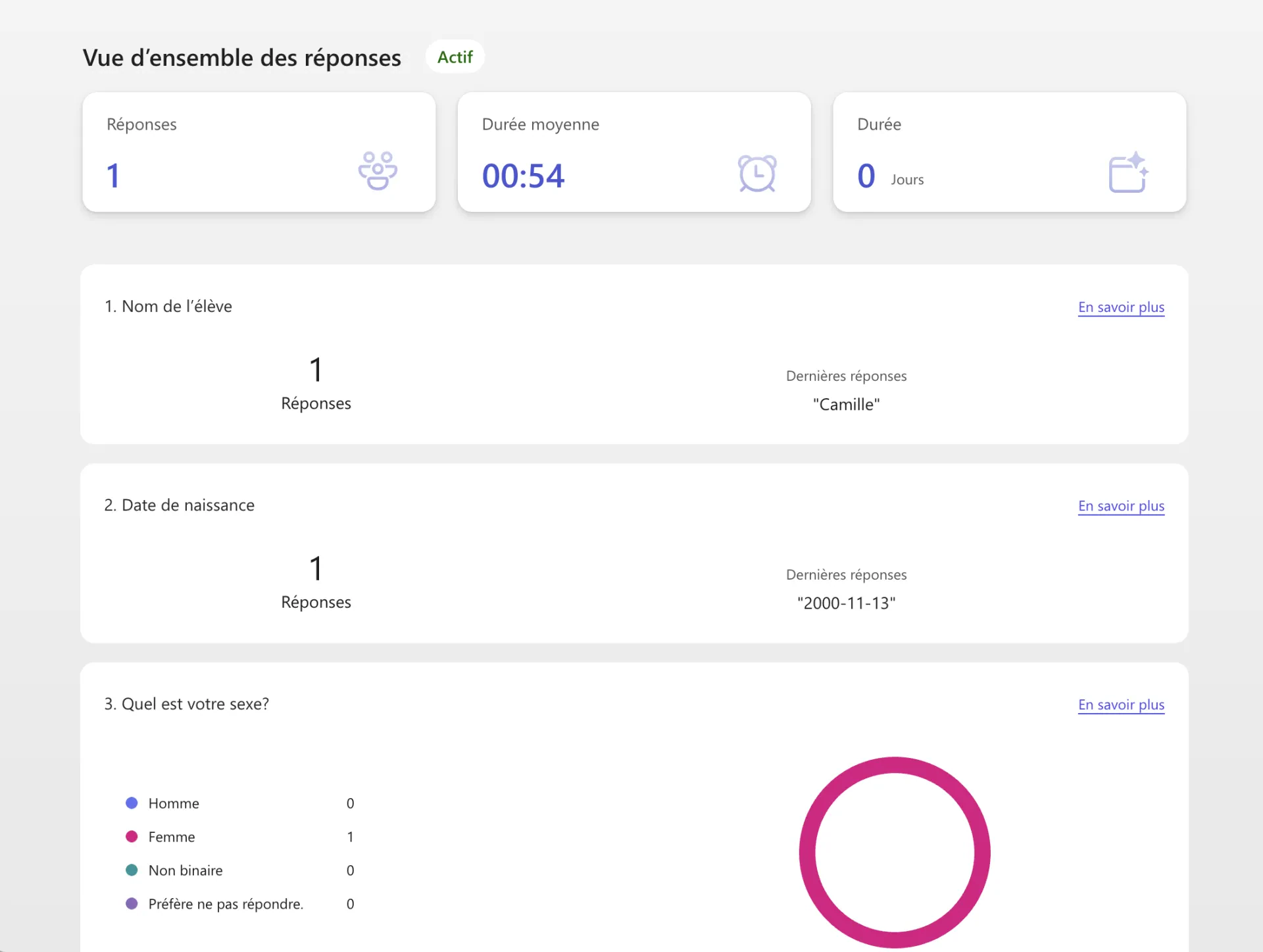
Task: Click the Actif status badge
Action: tap(455, 57)
